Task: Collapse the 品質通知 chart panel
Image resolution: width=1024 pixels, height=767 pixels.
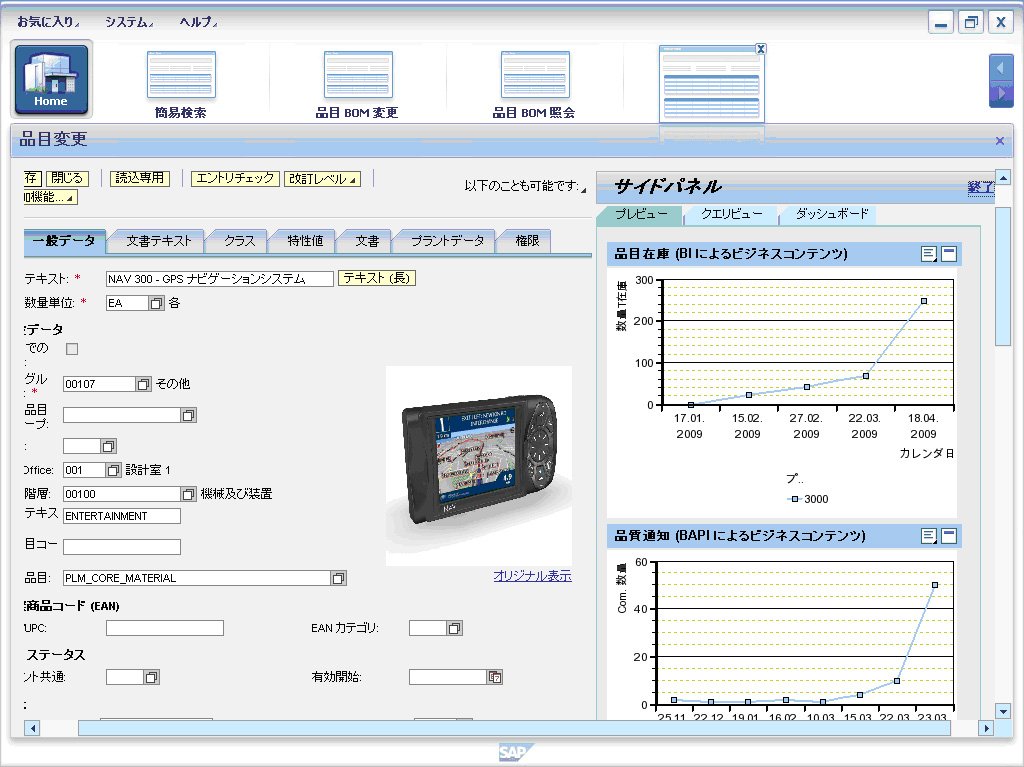Action: (x=949, y=536)
